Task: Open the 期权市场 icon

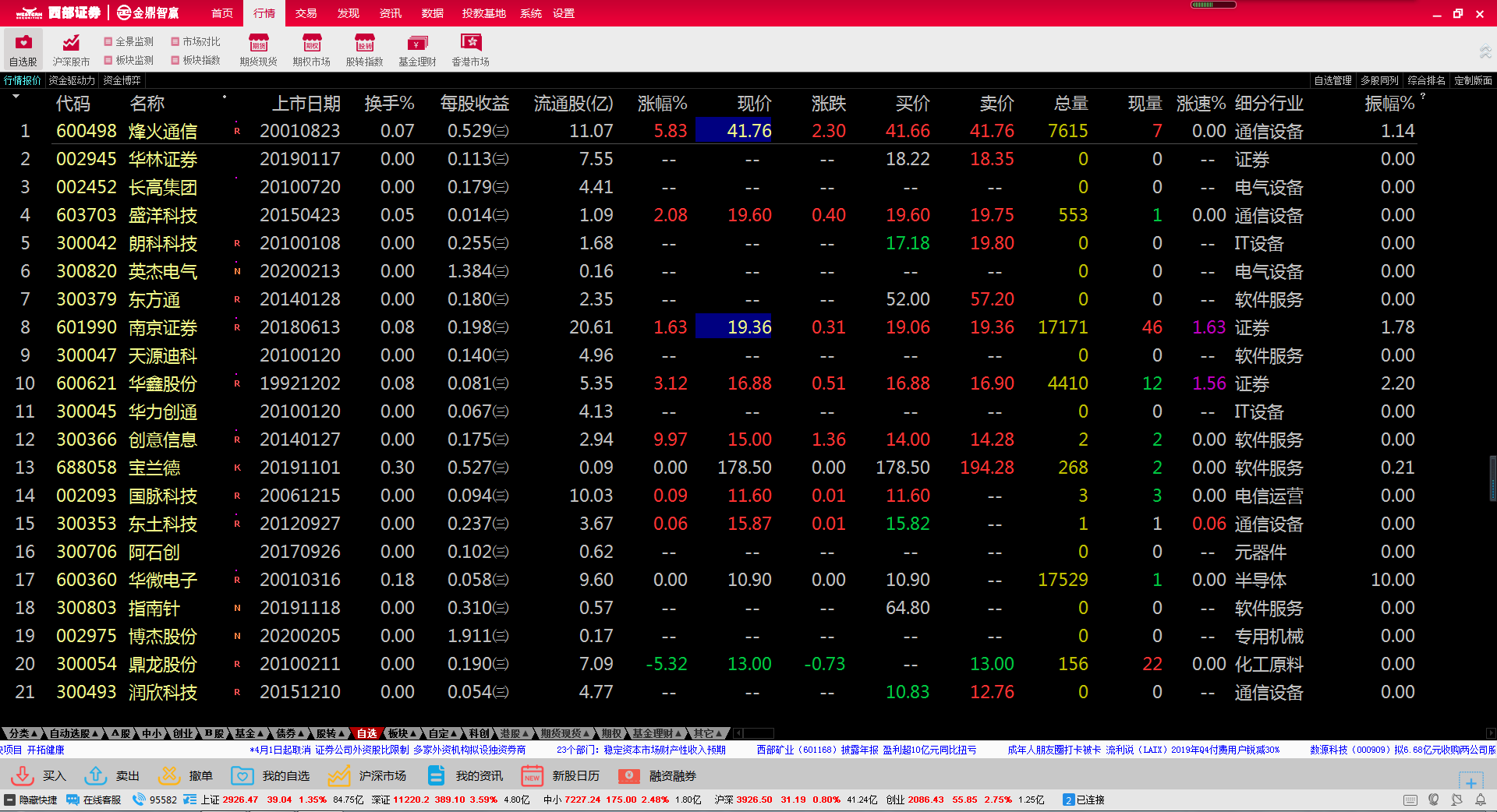Action: [311, 49]
